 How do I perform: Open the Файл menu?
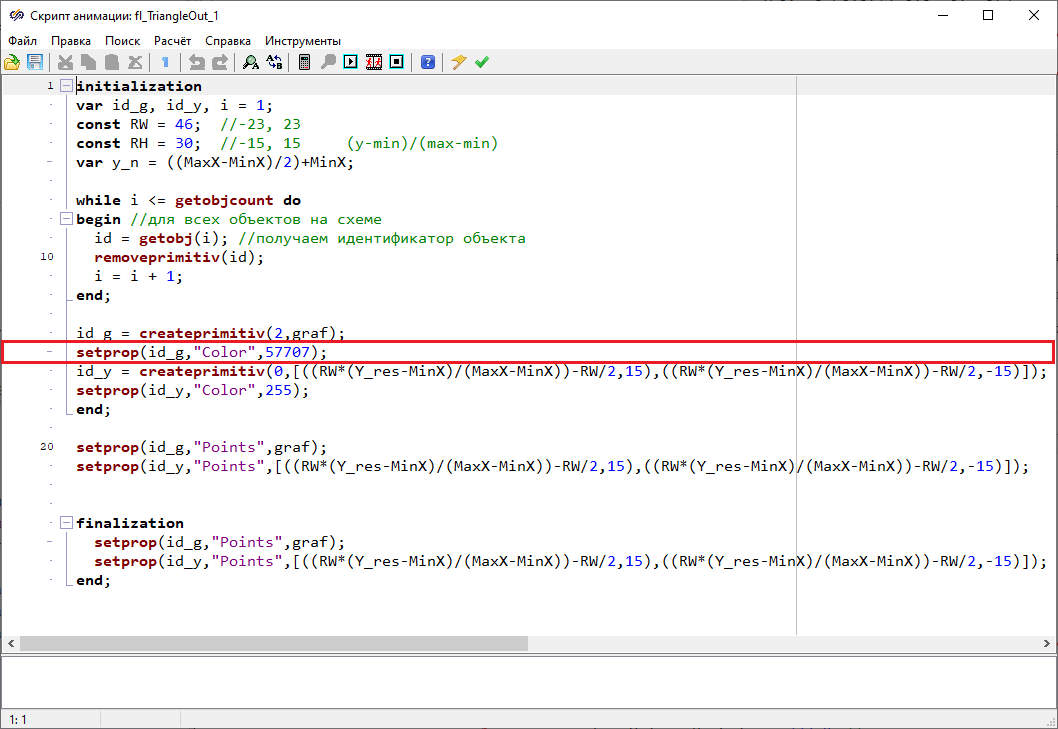pos(22,41)
